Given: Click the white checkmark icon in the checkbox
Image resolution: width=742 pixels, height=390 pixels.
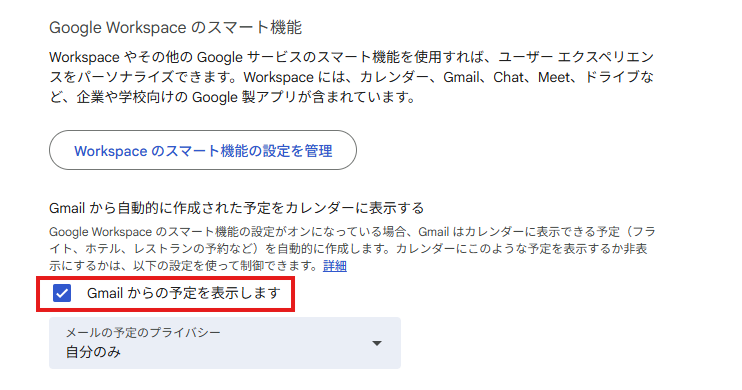Looking at the screenshot, I should point(62,293).
